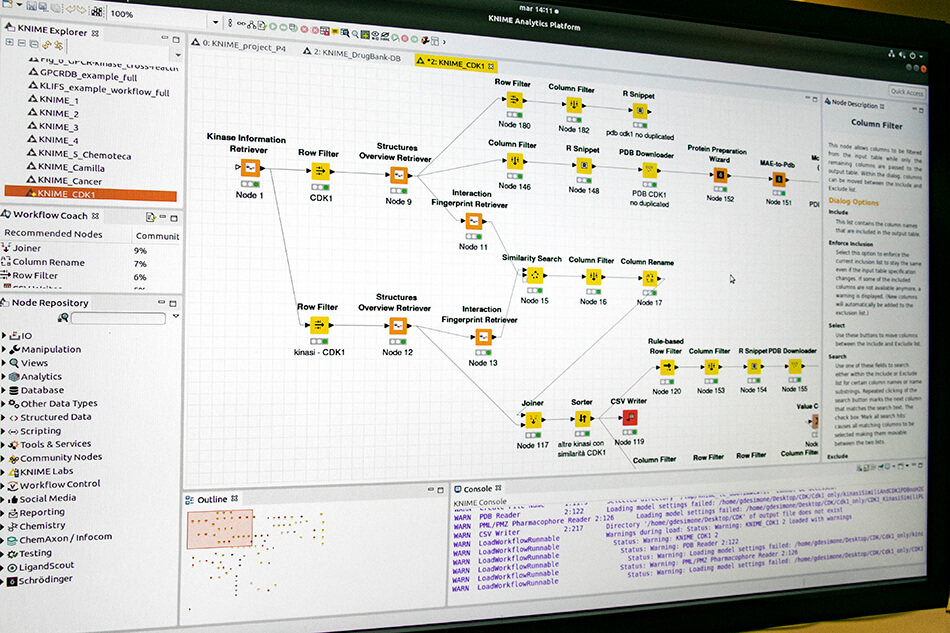This screenshot has width=950, height=633.
Task: Choose Row Filter in Workflow Coach list
Action: pyautogui.click(x=30, y=276)
